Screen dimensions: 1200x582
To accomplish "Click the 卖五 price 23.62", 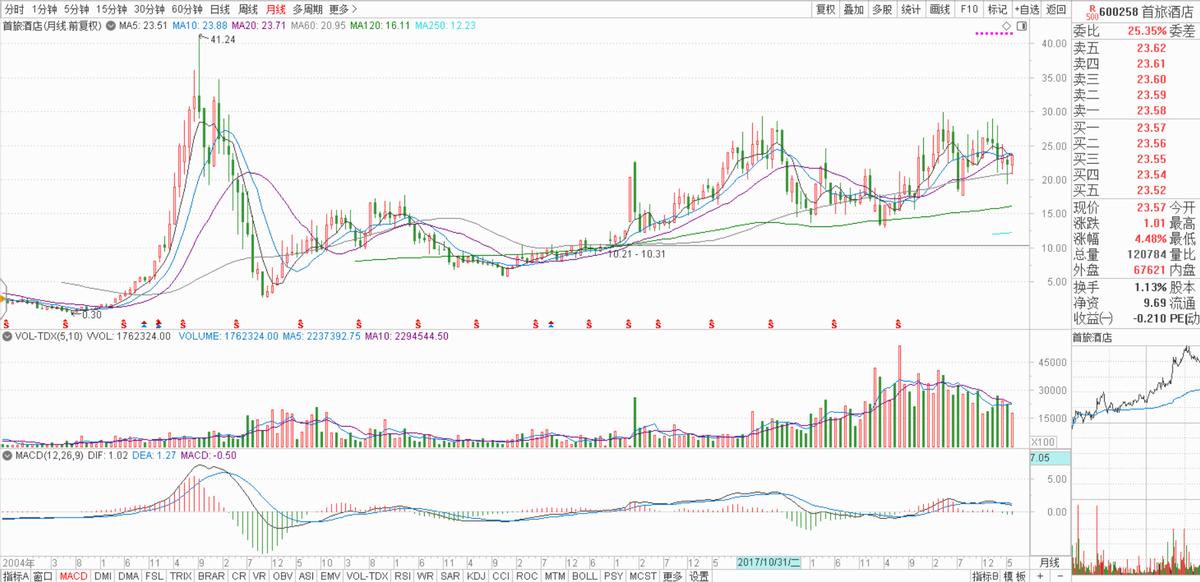I will (x=1153, y=48).
